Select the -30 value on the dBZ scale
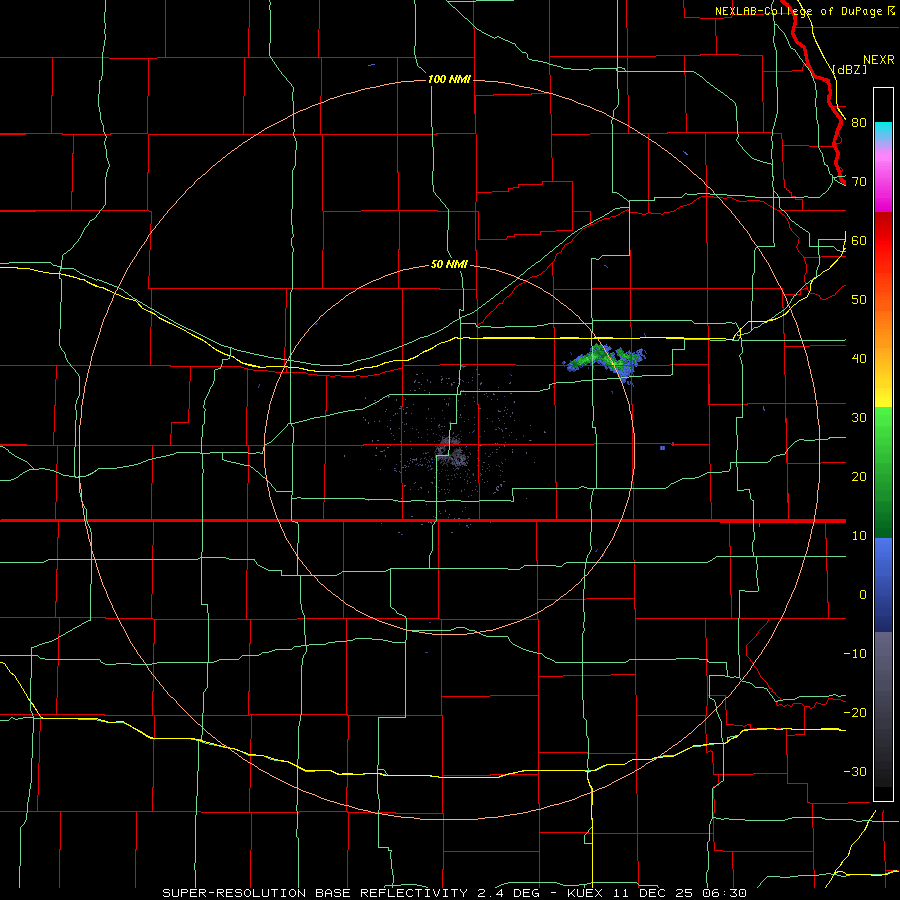The height and width of the screenshot is (900, 900). 855,772
